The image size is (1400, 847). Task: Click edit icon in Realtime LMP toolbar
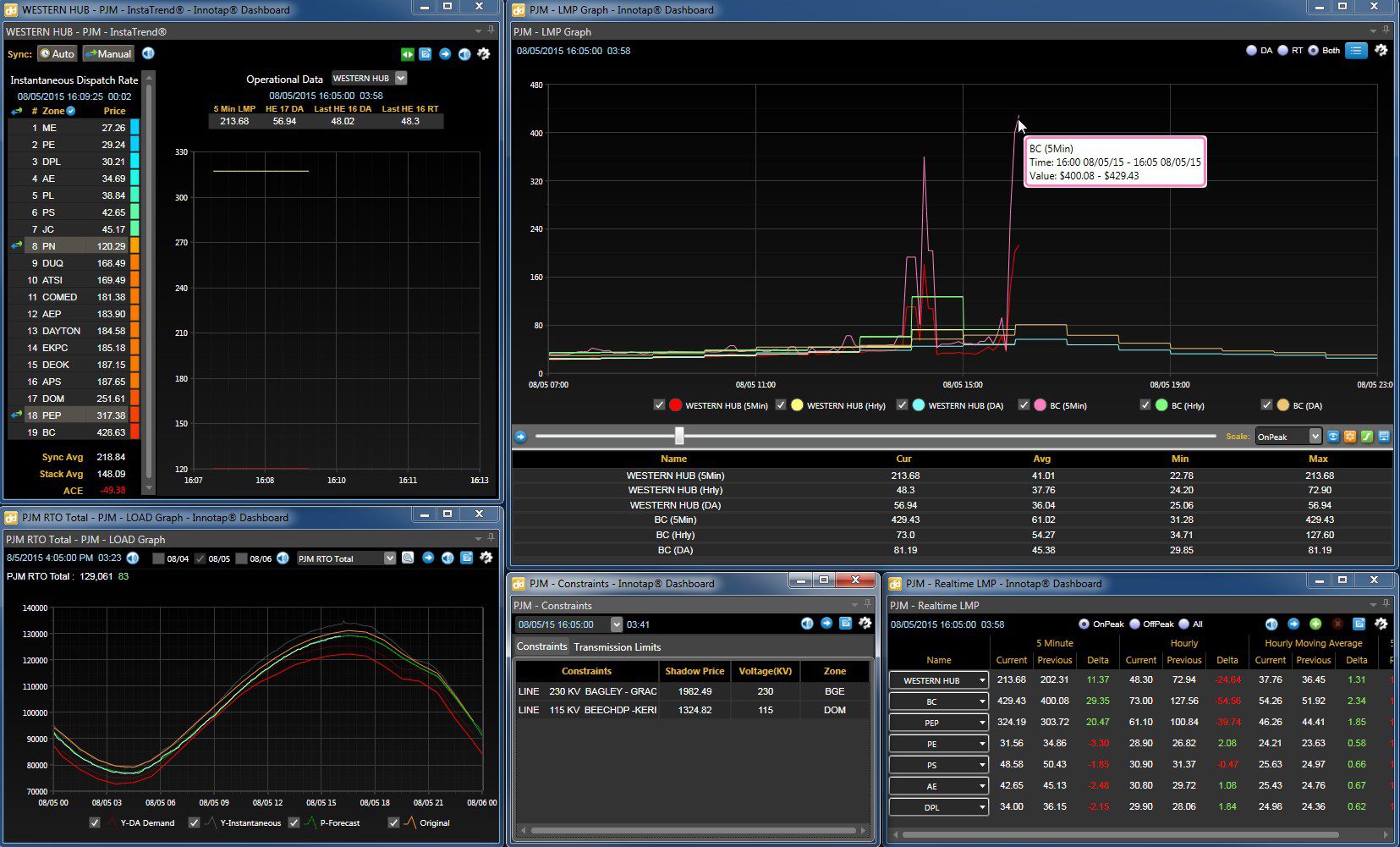coord(1359,624)
